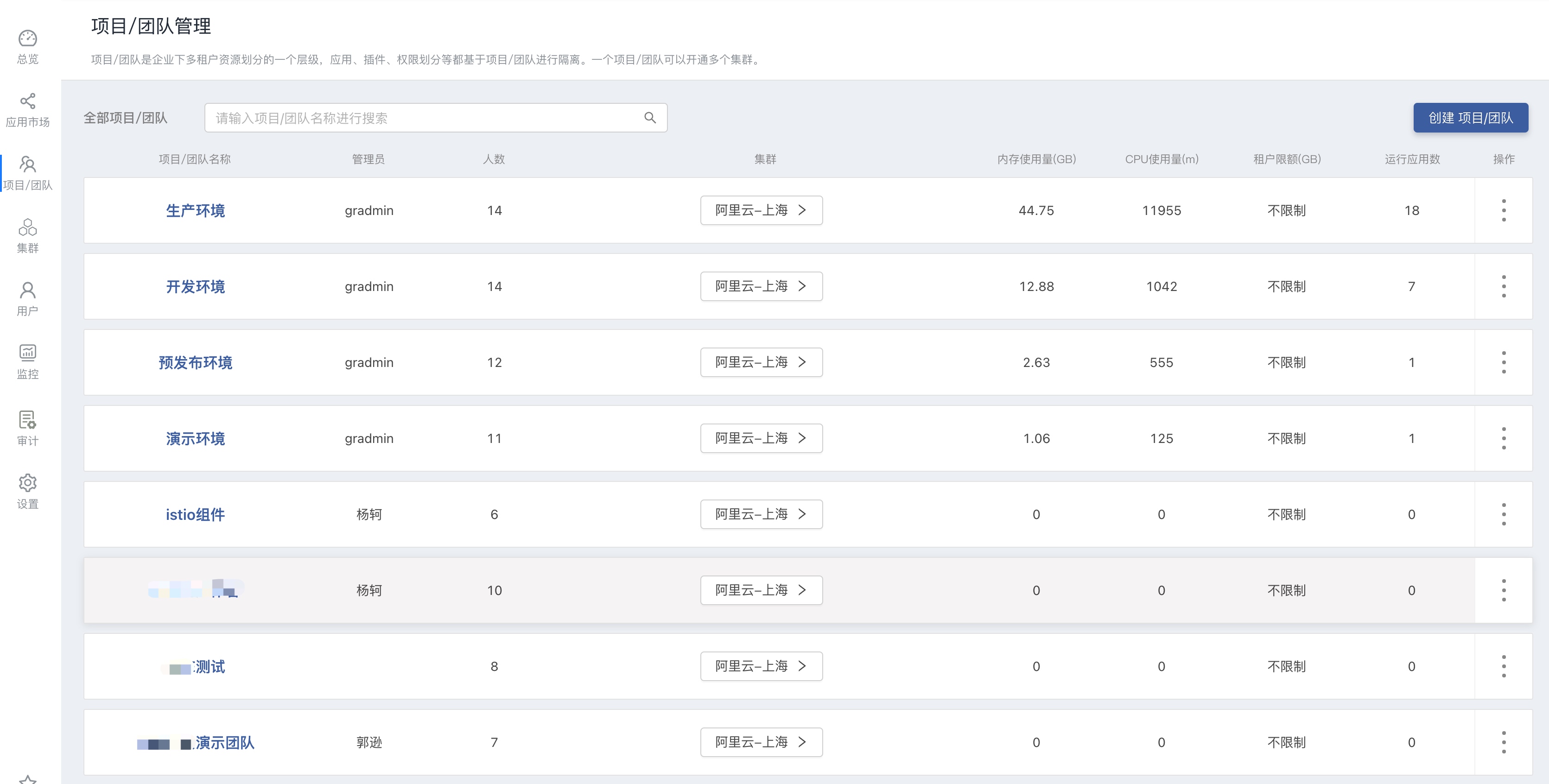Select the 项目/团队 sidebar icon

(x=28, y=164)
